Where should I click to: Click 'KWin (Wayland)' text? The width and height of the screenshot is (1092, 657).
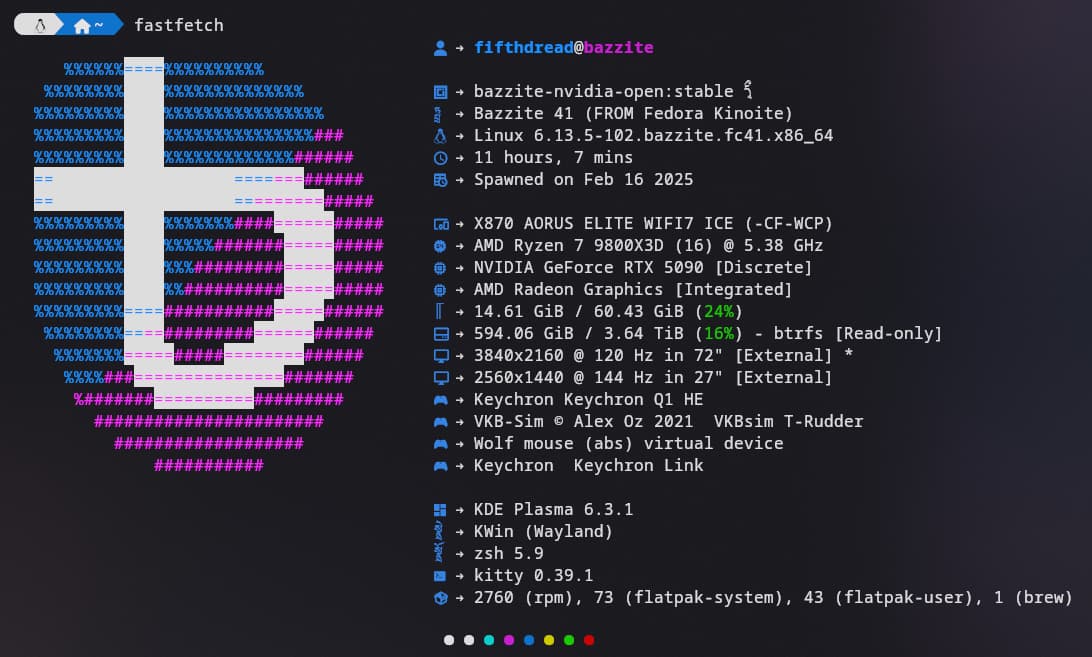[543, 531]
